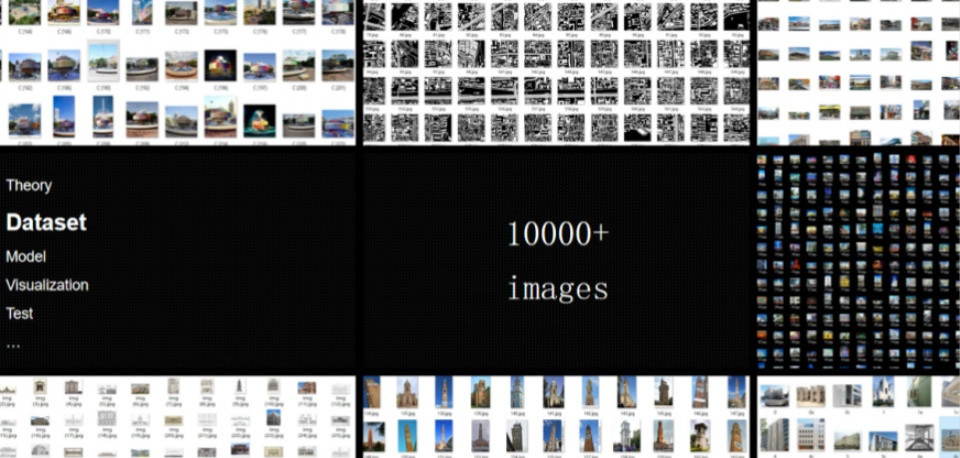Click the word "images" in center panel

557,289
